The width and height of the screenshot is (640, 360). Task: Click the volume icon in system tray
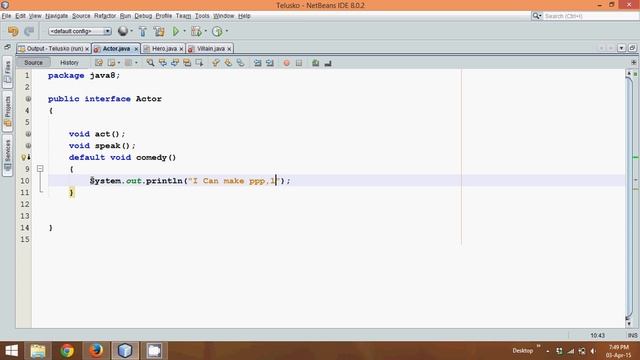(x=593, y=351)
